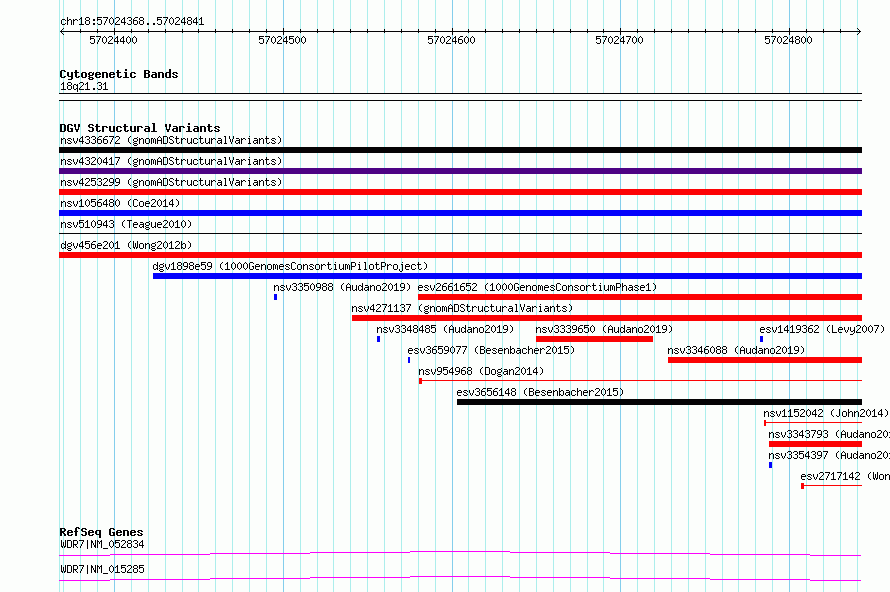Screen dimensions: 890x592
Task: Click the nsv3339650 (Audano2019) label
Action: click(604, 329)
